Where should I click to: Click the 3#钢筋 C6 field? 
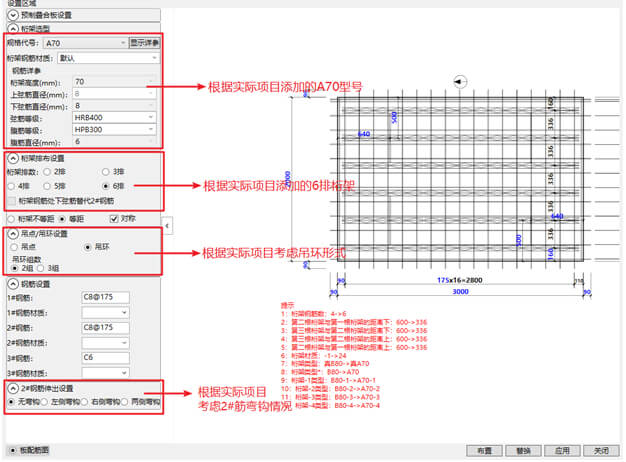[105, 358]
